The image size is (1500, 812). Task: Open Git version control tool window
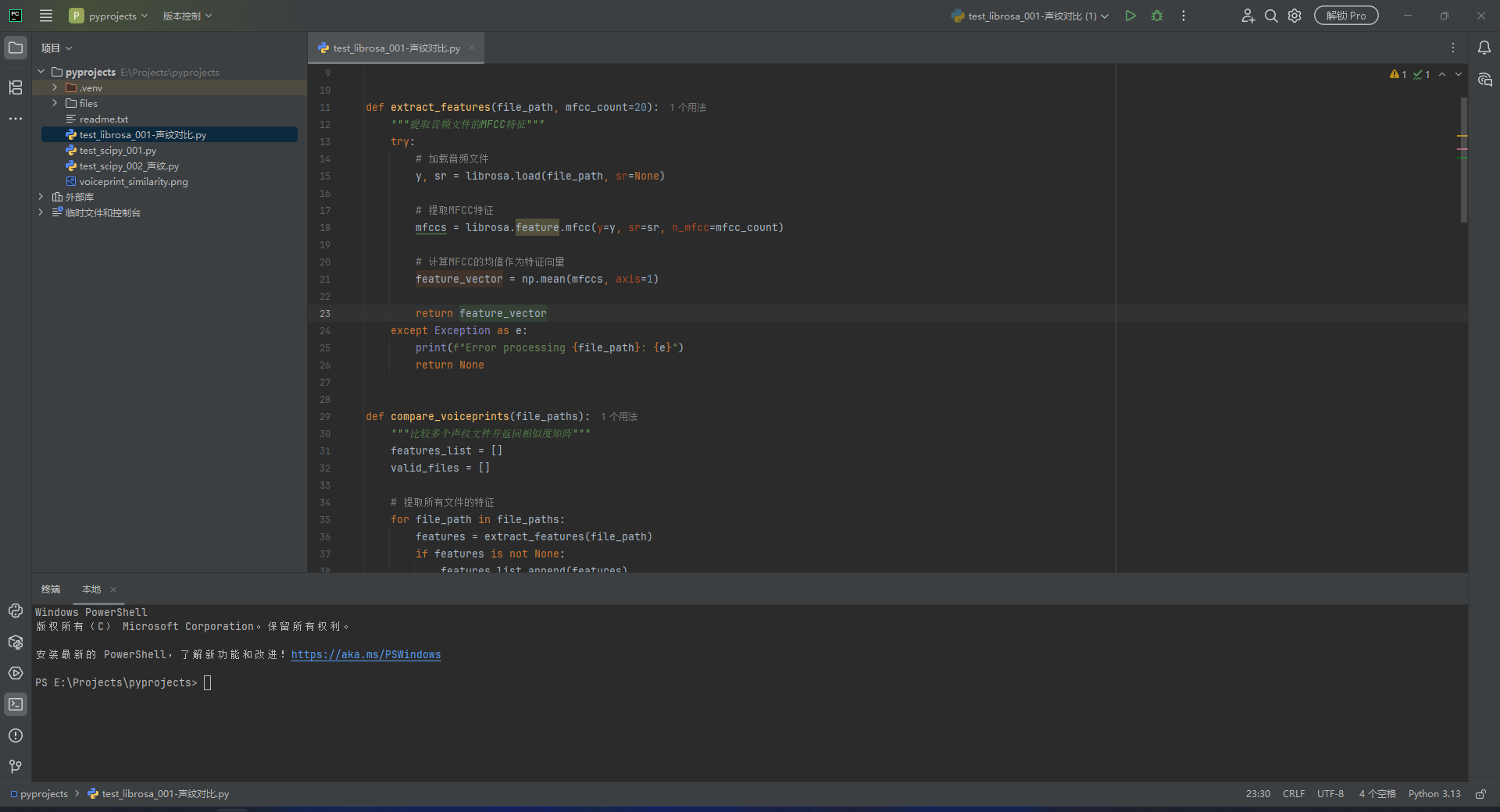click(16, 767)
